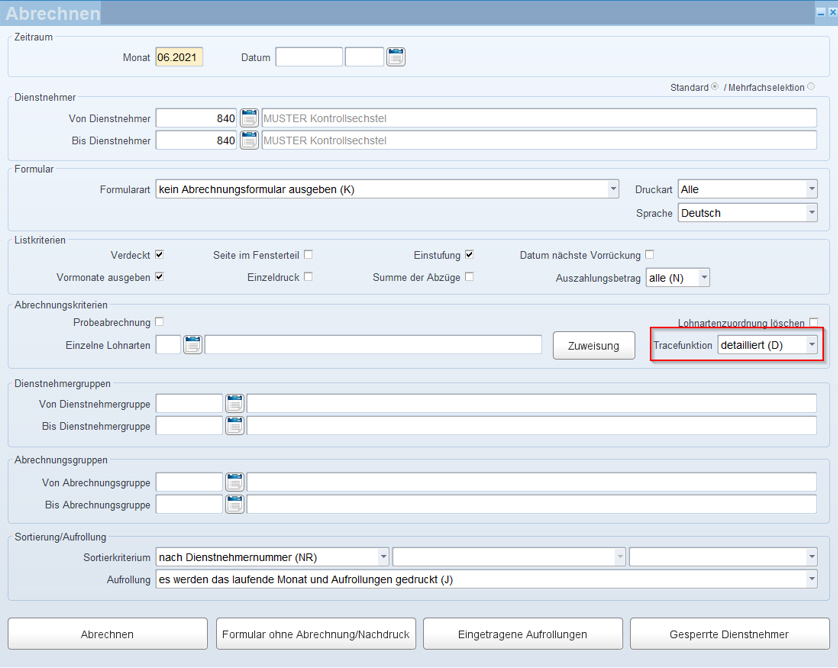Select the Mehrfachselektion radio button

tap(811, 87)
